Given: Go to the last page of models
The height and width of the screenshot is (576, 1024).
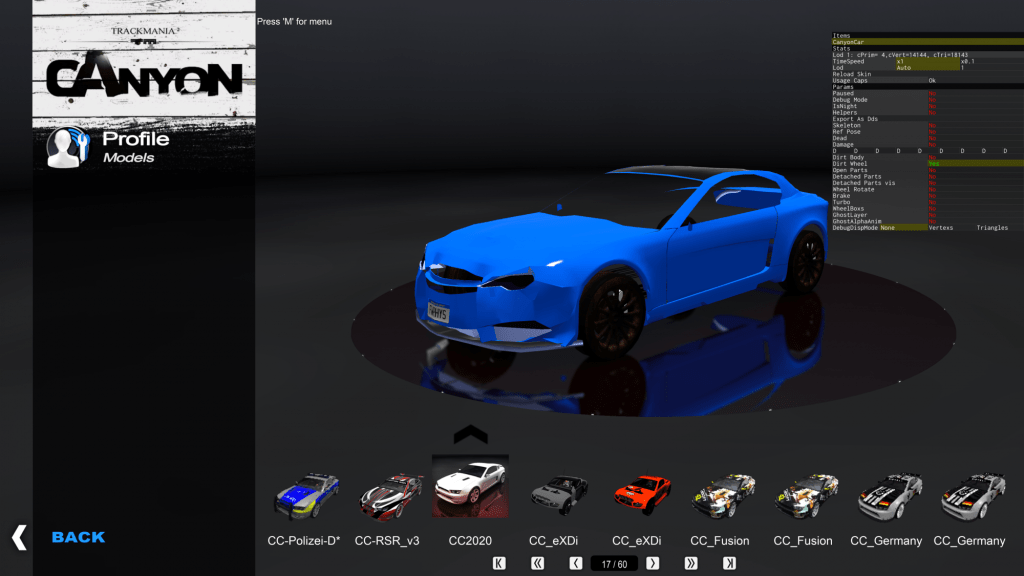Looking at the screenshot, I should pos(729,563).
